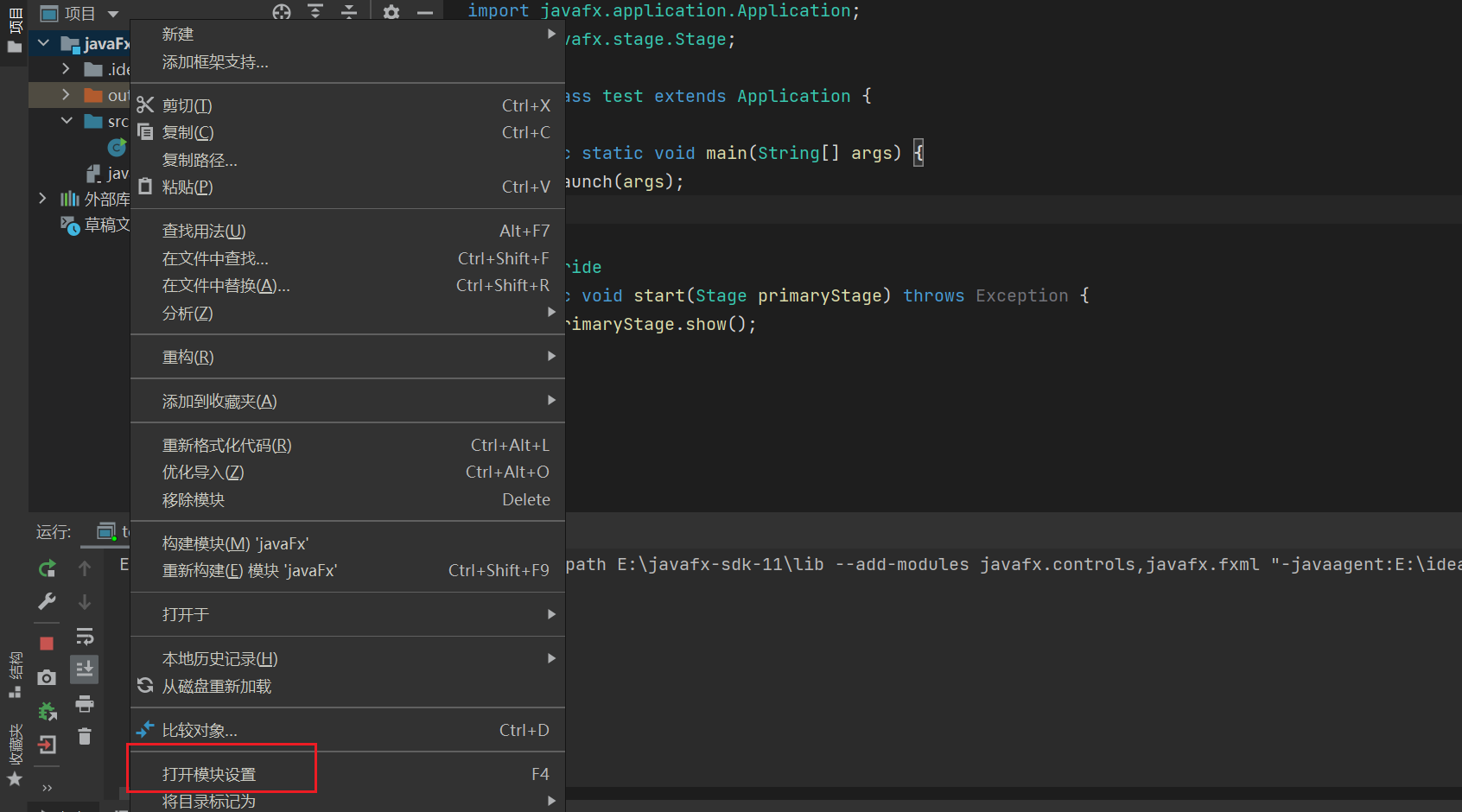This screenshot has width=1462, height=812.
Task: Choose 在文件中查找... menu entry
Action: pyautogui.click(x=347, y=258)
